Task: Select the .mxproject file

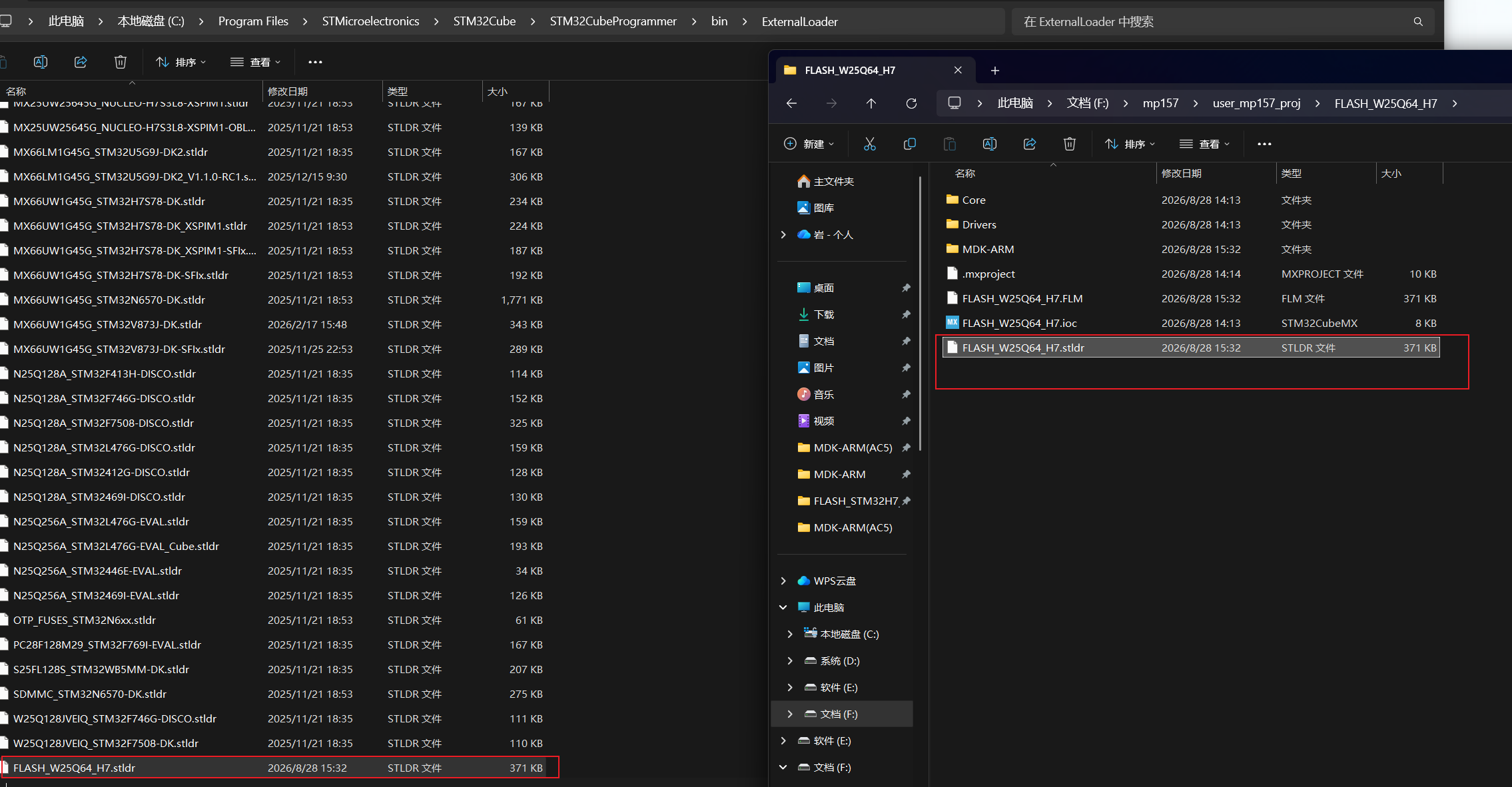Action: pyautogui.click(x=1190, y=274)
